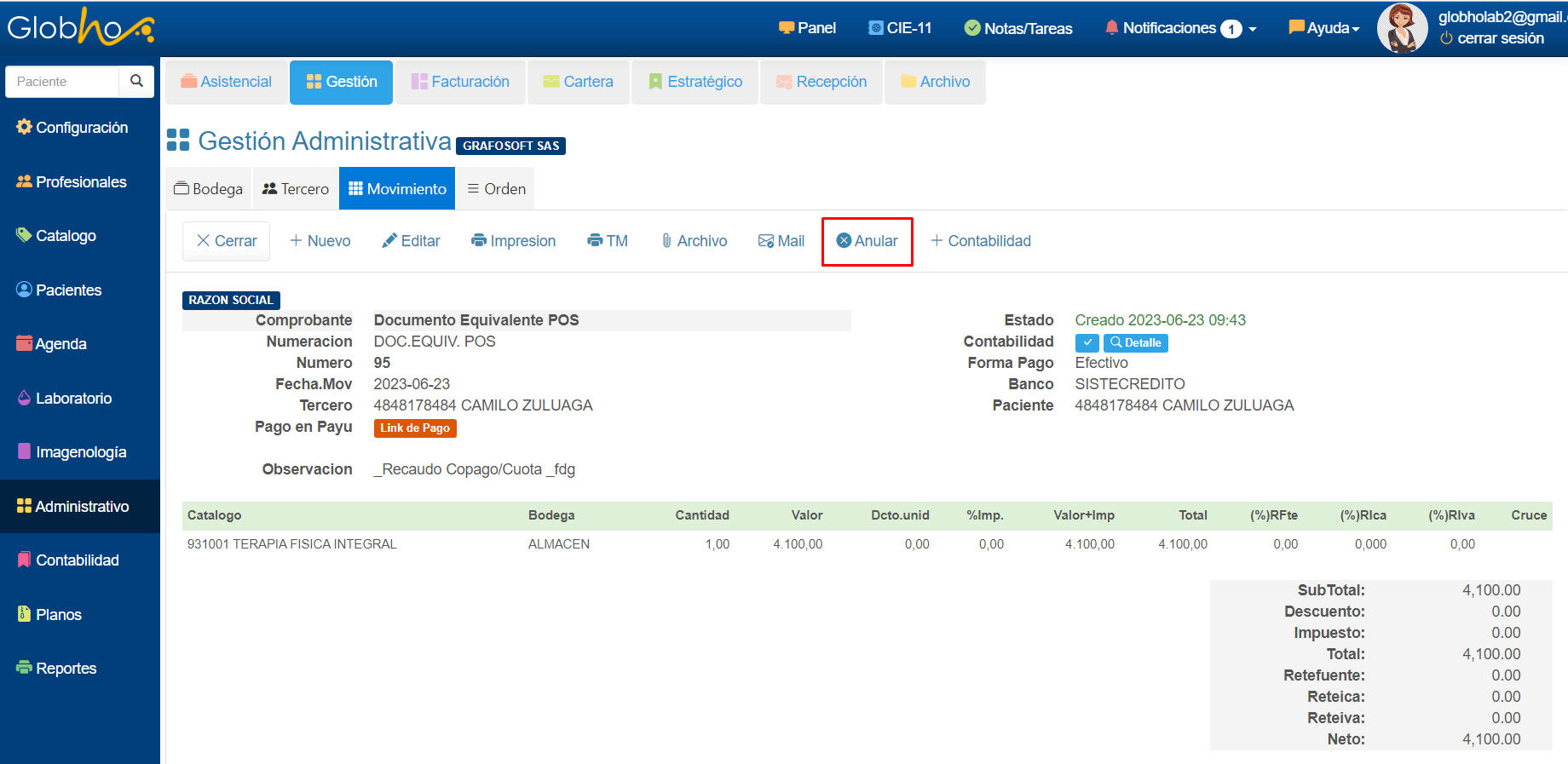The width and height of the screenshot is (1568, 764).
Task: Open Configuración in the sidebar
Action: pyautogui.click(x=72, y=128)
